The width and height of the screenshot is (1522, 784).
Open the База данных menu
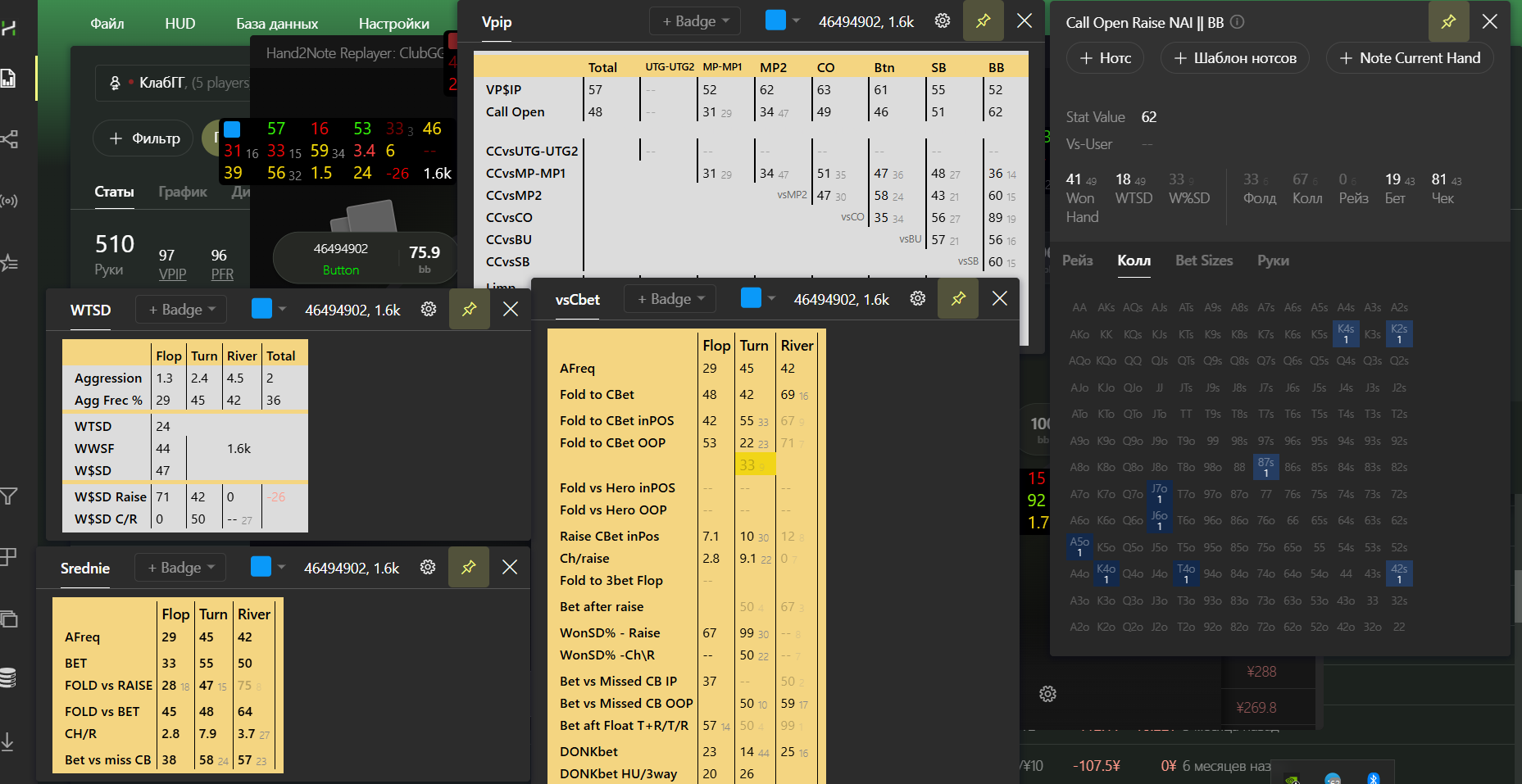[x=277, y=24]
